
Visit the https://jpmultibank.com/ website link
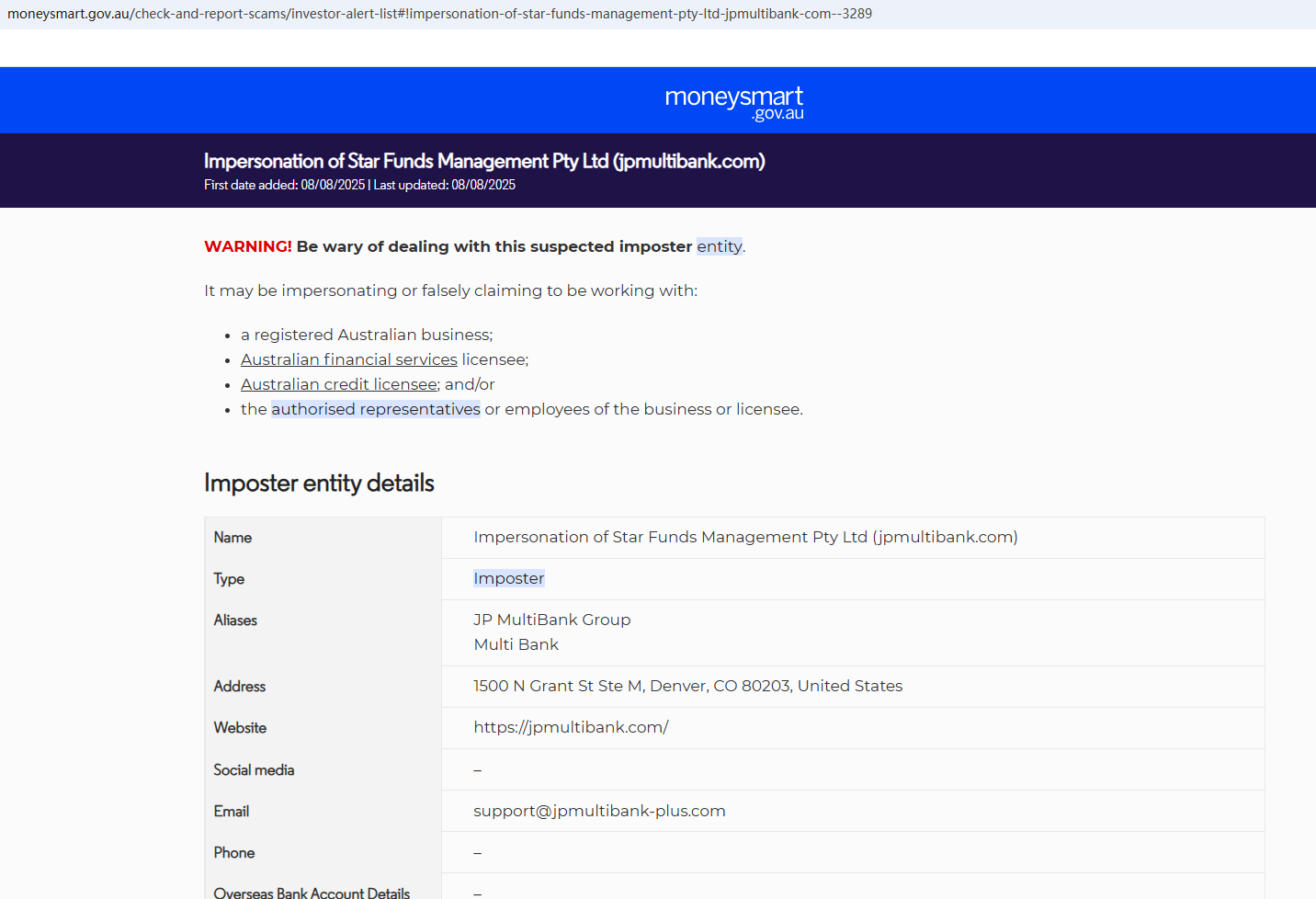(x=571, y=727)
